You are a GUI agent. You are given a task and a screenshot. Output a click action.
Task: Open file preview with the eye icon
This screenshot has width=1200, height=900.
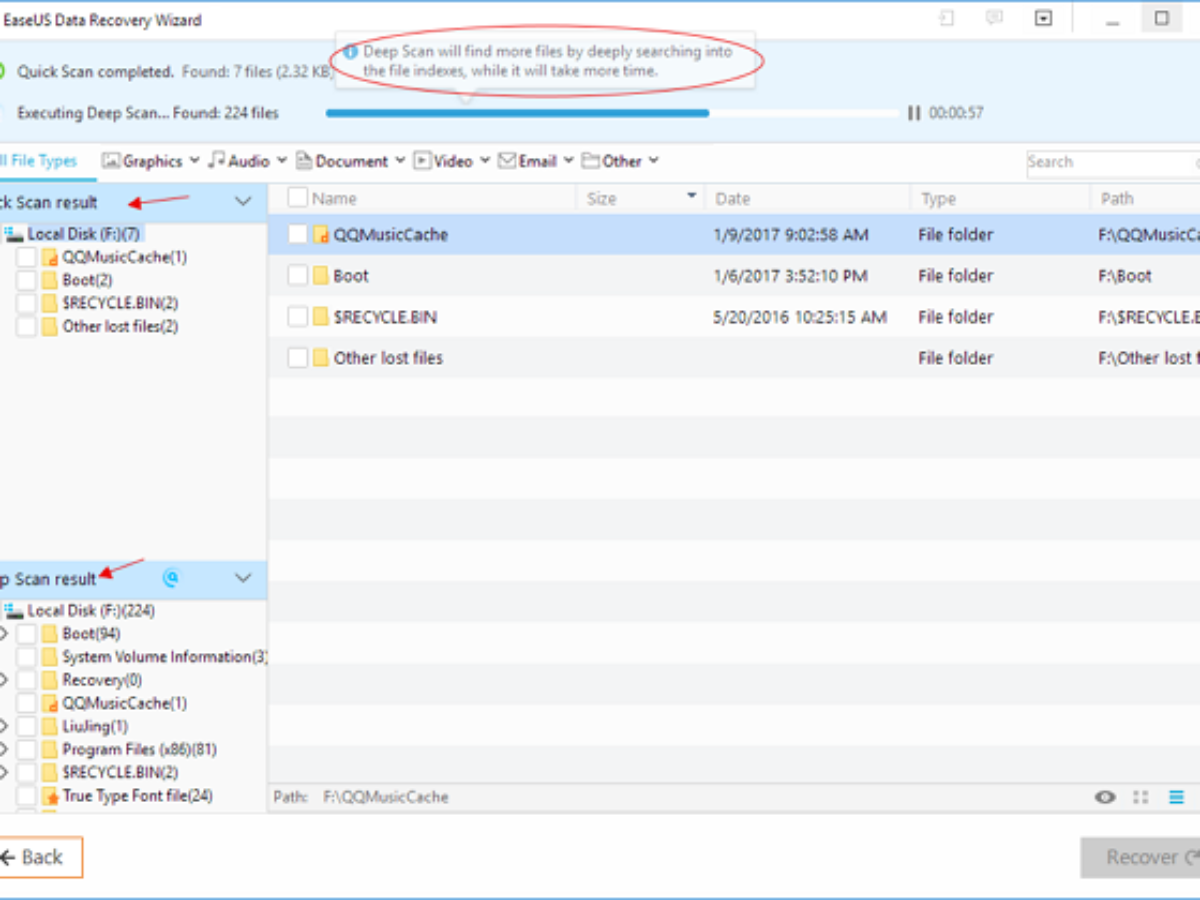pos(1105,797)
